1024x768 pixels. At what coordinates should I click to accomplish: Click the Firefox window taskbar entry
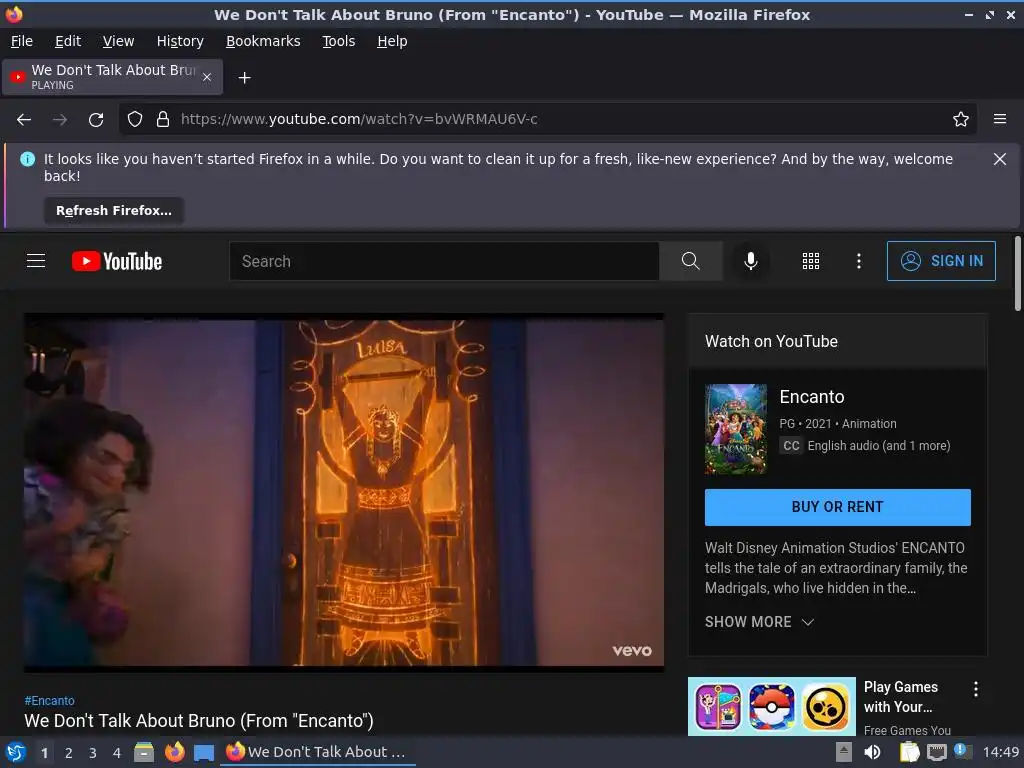pos(318,752)
